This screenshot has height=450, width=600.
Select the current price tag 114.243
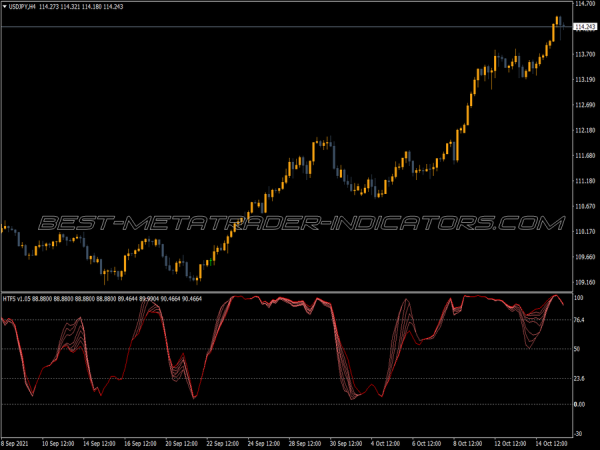(585, 26)
